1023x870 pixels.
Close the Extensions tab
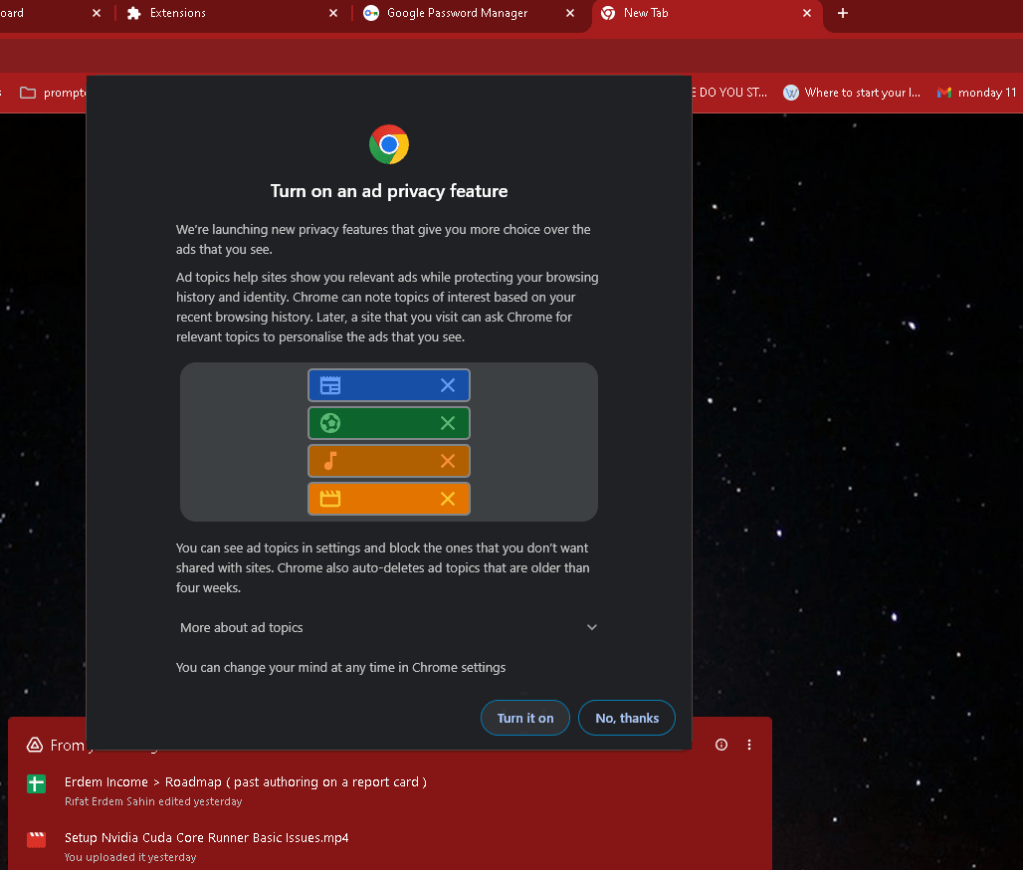(x=333, y=13)
